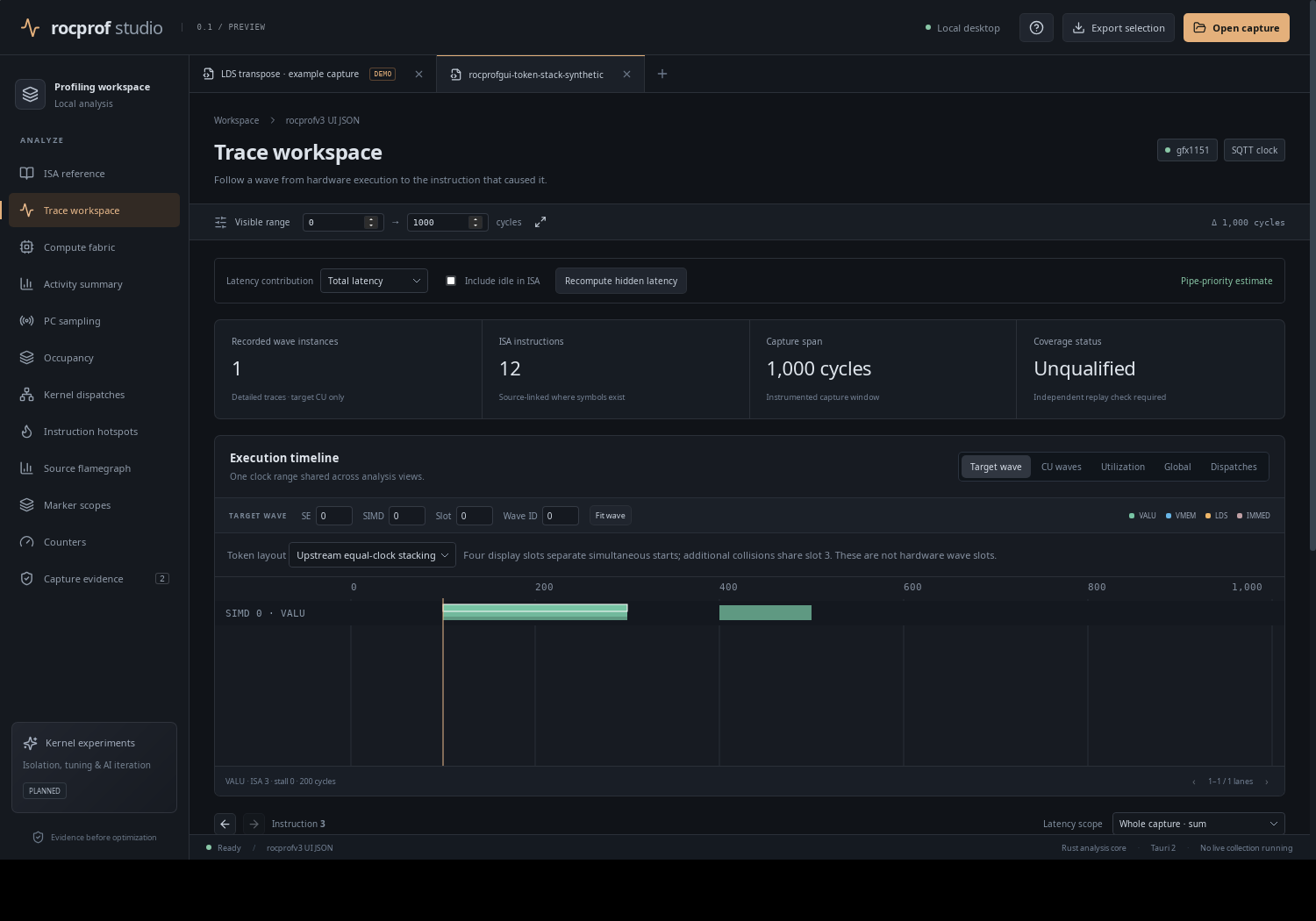
Task: Go to previous instruction arrow
Action: point(225,824)
